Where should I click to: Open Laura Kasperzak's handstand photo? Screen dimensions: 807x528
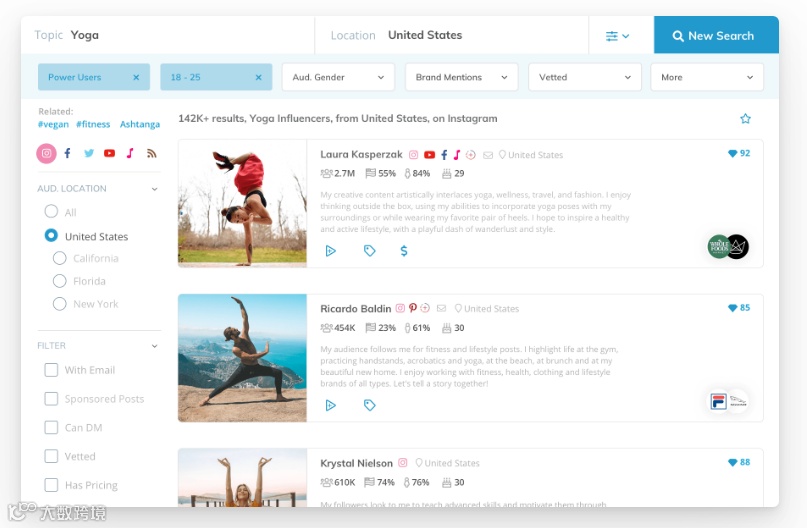click(242, 203)
